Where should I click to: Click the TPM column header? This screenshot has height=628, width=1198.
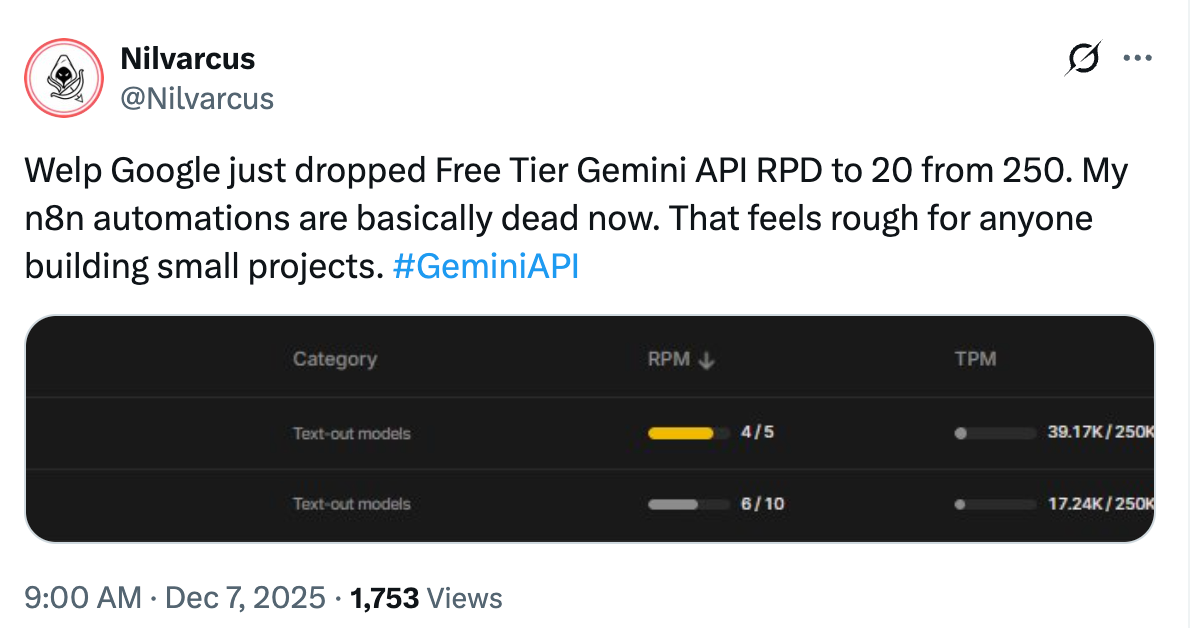coord(975,359)
